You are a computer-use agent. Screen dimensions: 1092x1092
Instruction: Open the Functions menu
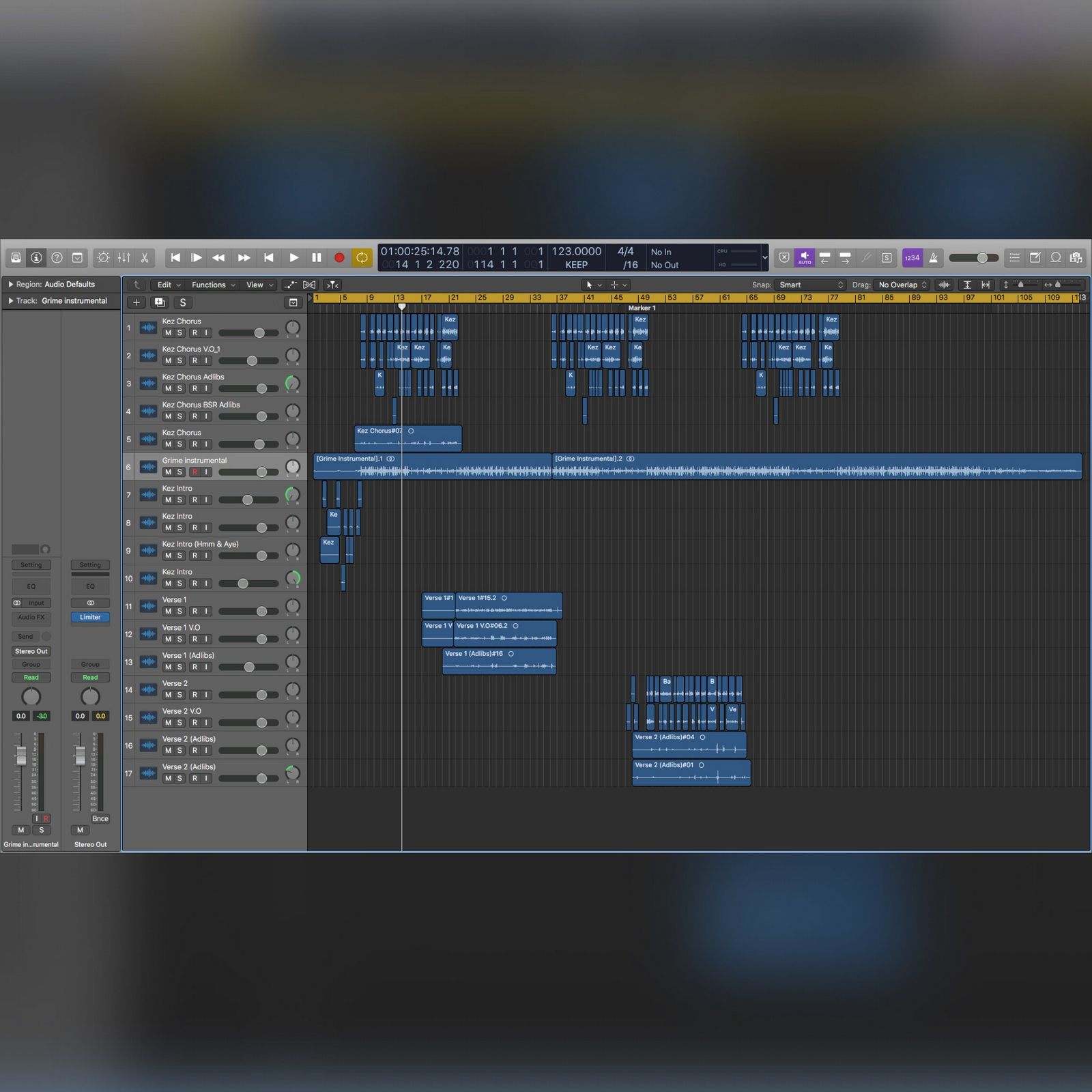tap(213, 285)
